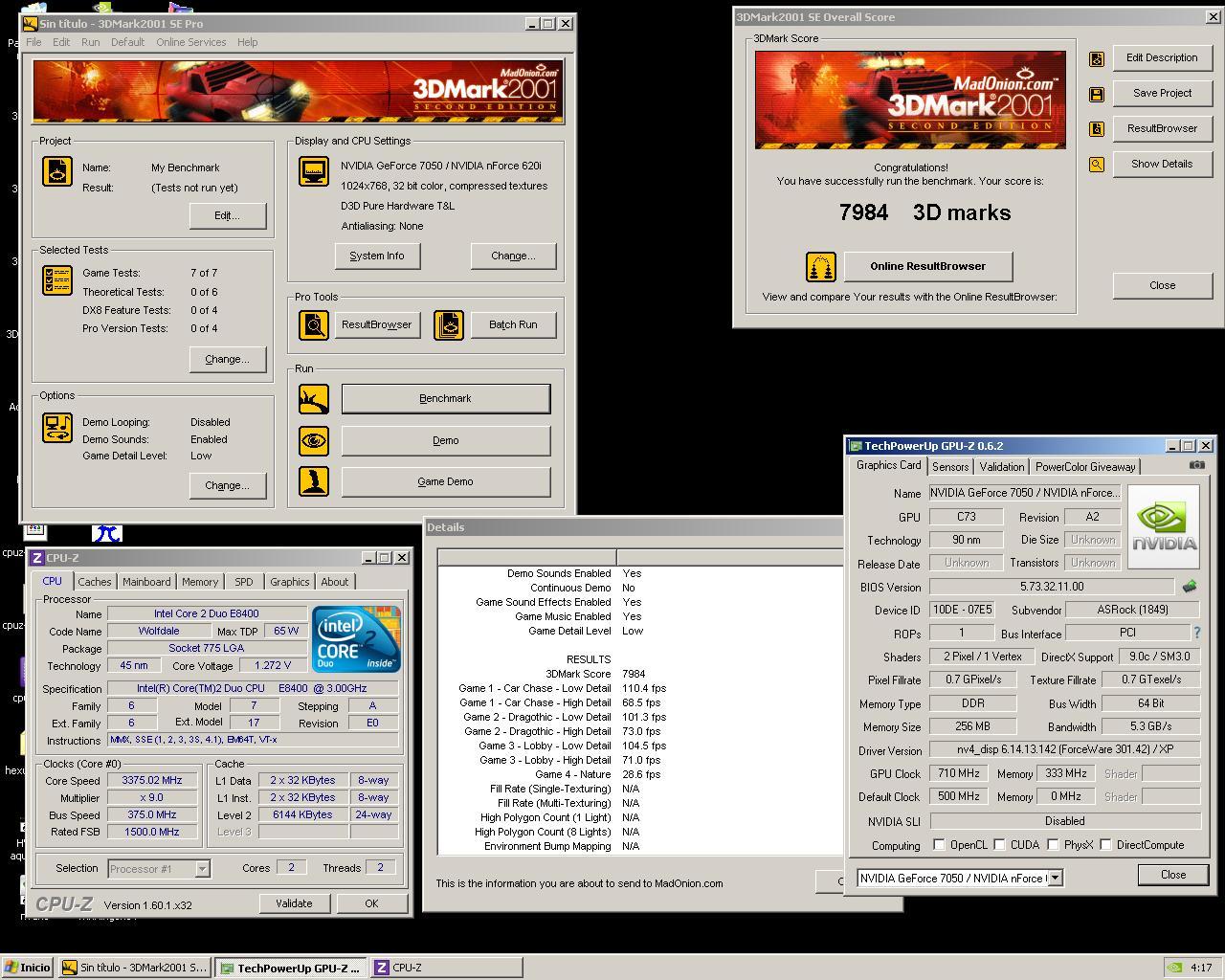Viewport: 1225px width, 980px height.
Task: Click the Close button in GPU-Z
Action: pyautogui.click(x=1173, y=875)
